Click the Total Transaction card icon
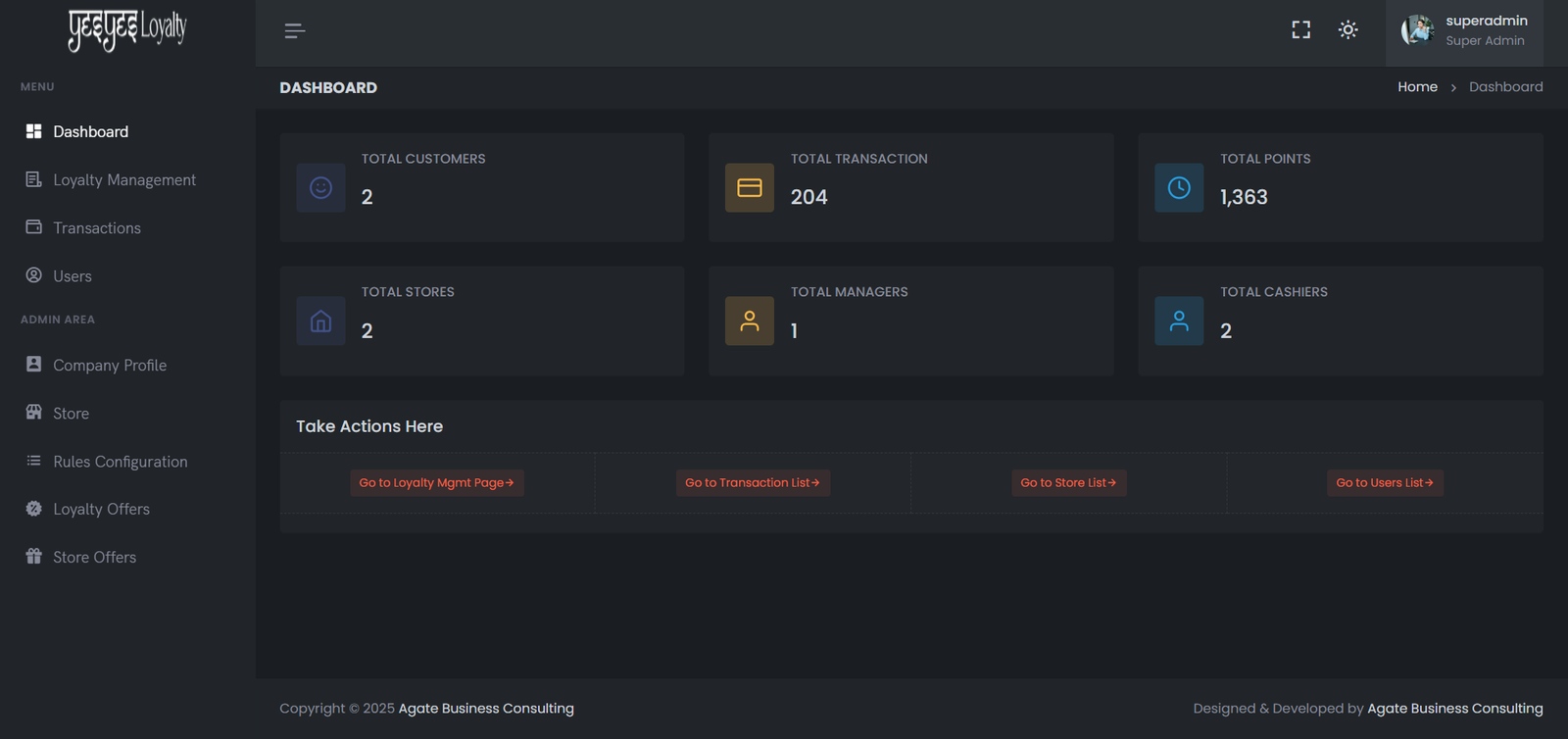The width and height of the screenshot is (1568, 739). point(750,188)
